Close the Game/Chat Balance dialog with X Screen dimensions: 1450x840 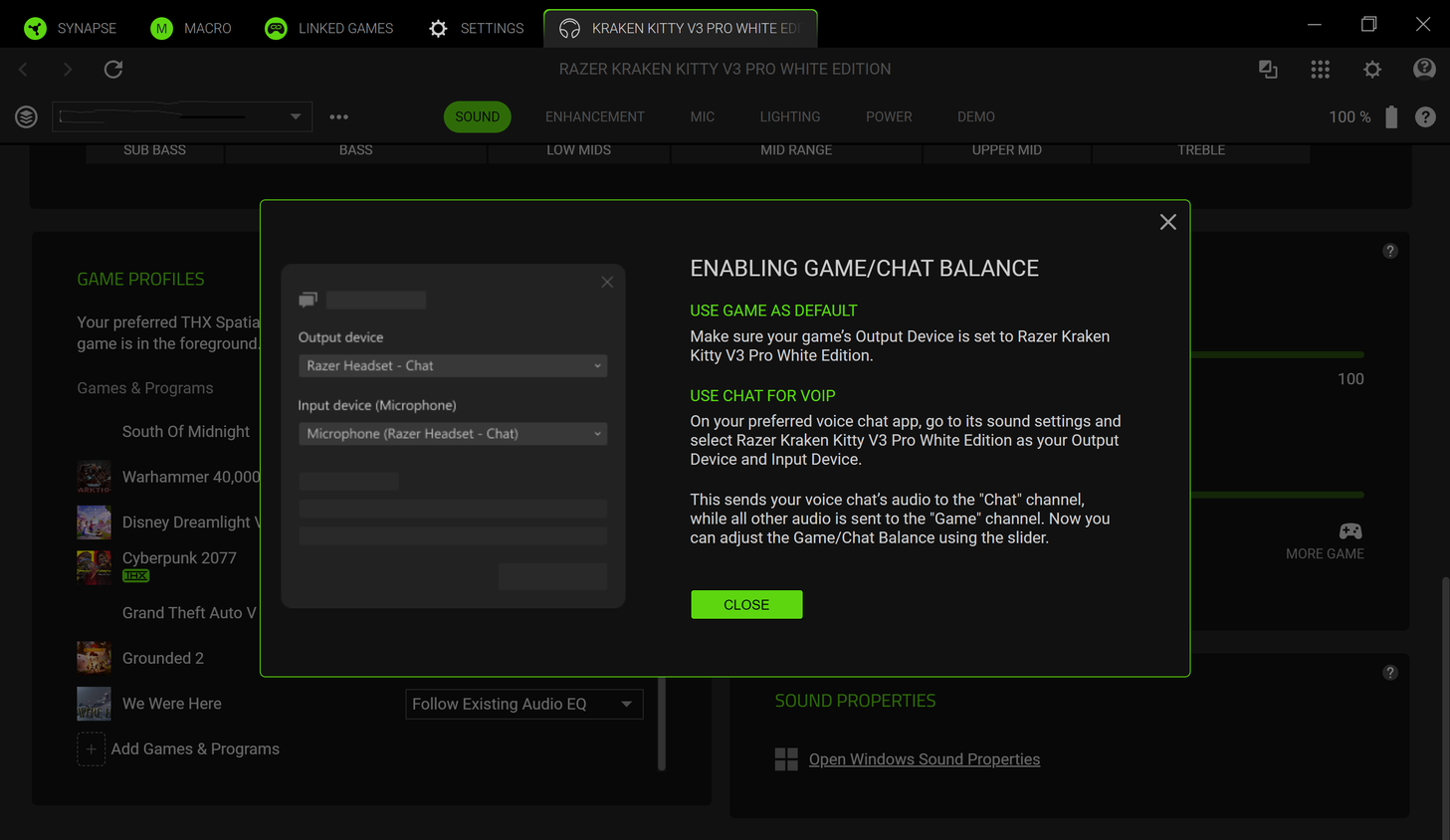[1168, 222]
